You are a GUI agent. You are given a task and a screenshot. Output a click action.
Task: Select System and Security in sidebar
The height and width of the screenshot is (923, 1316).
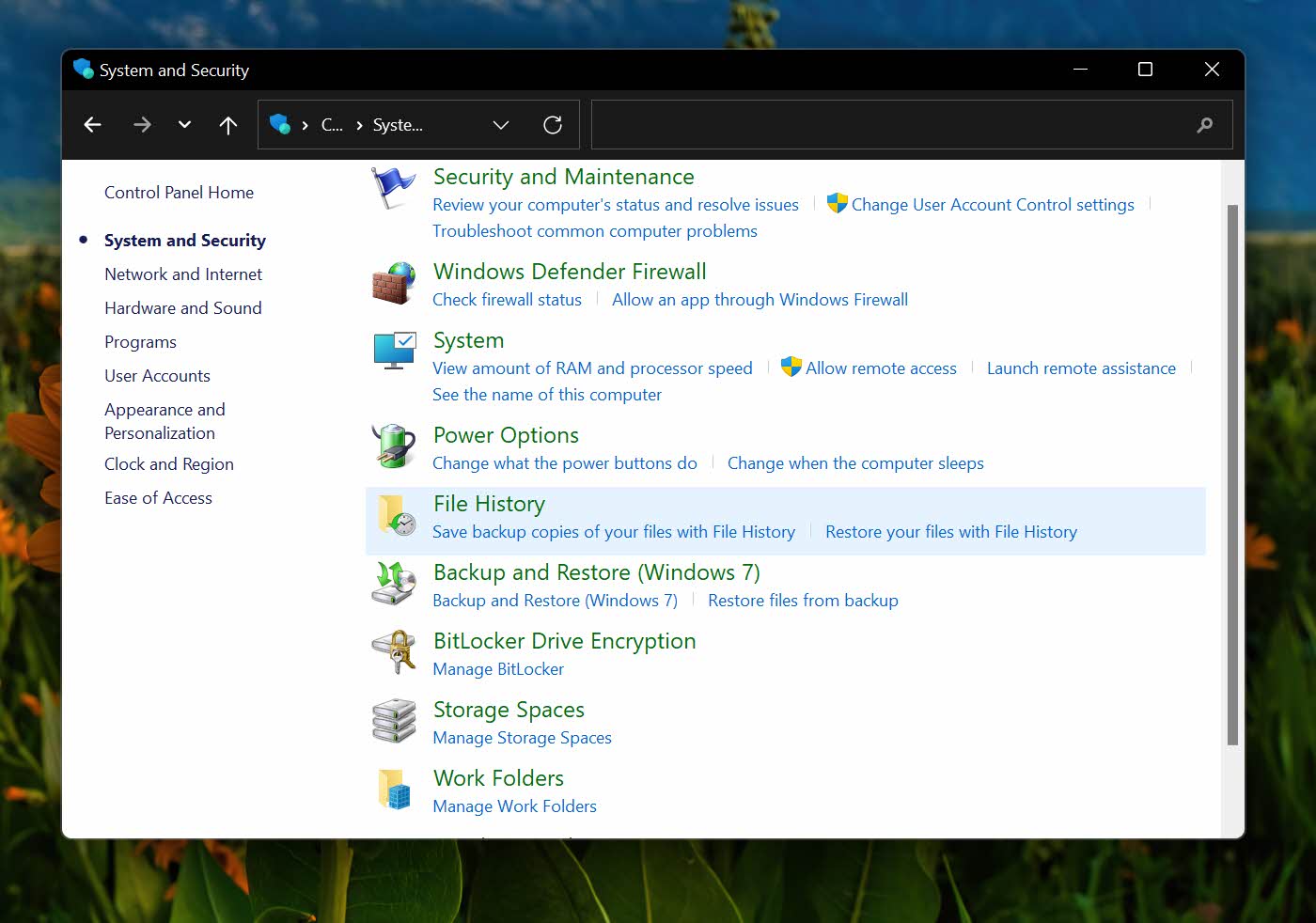[185, 241]
